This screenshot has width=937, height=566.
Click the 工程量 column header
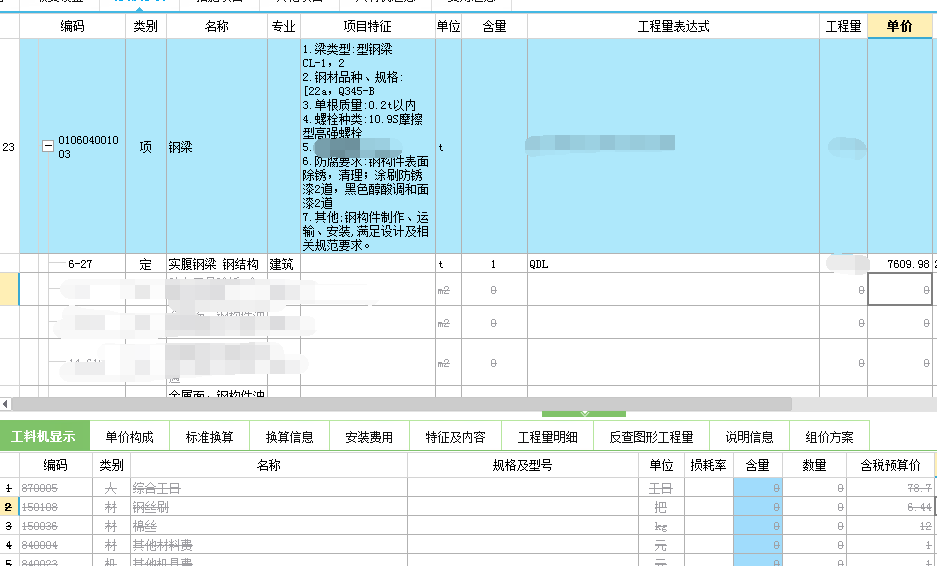[x=843, y=26]
